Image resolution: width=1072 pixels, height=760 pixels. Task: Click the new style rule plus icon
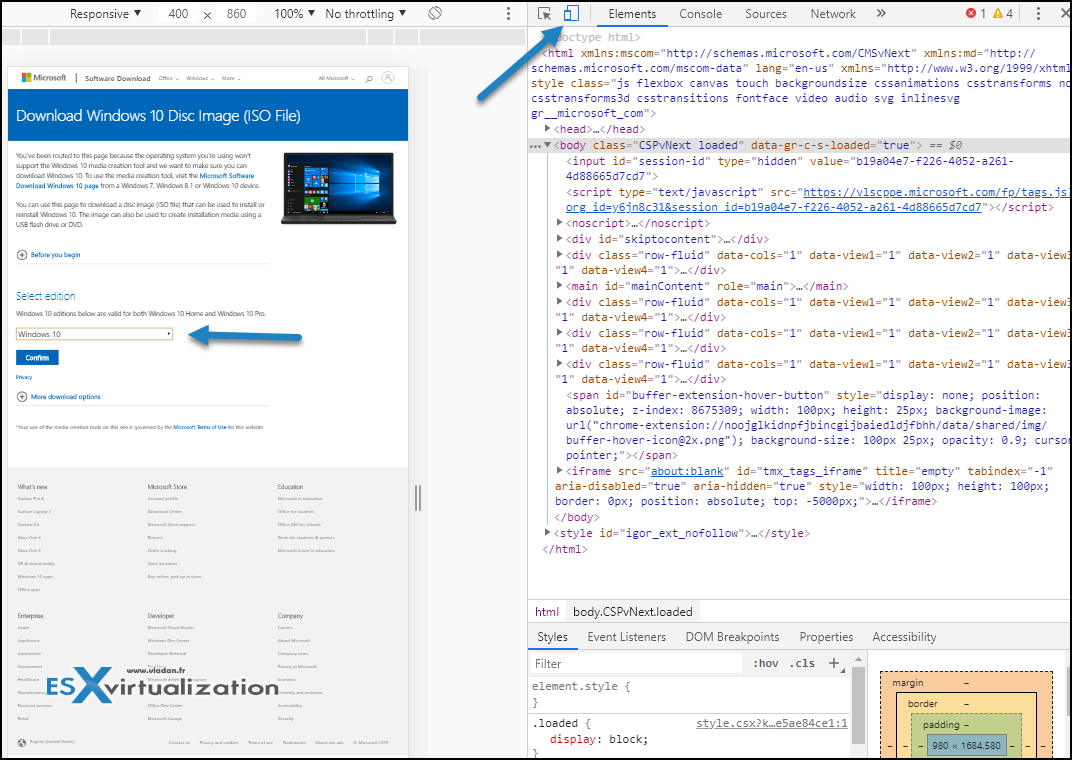[x=835, y=663]
